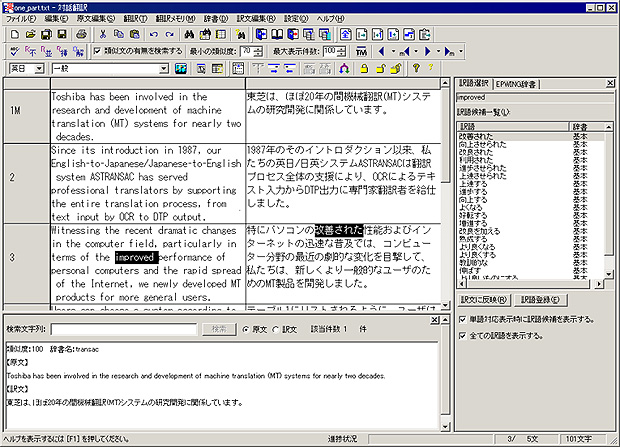Toggle the similar sentence search checkbox
The image size is (620, 447).
[97, 51]
